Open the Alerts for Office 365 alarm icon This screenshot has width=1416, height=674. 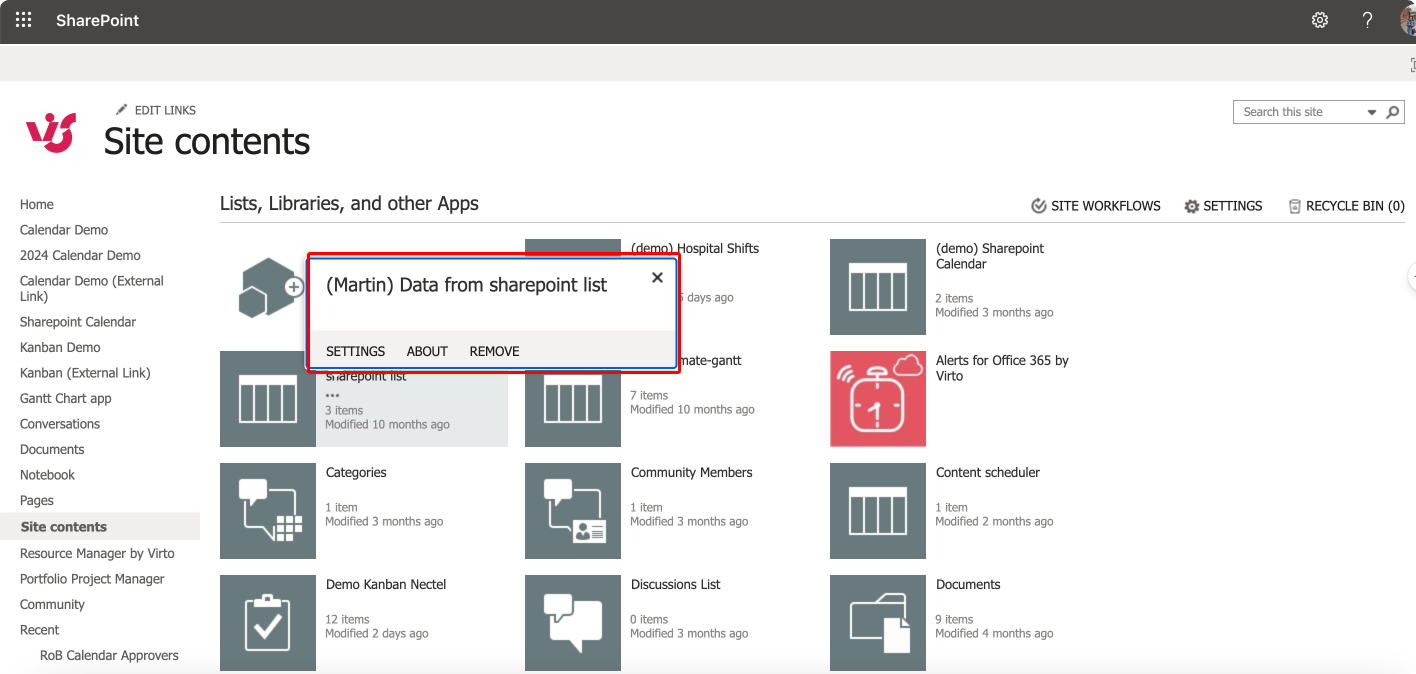tap(878, 398)
